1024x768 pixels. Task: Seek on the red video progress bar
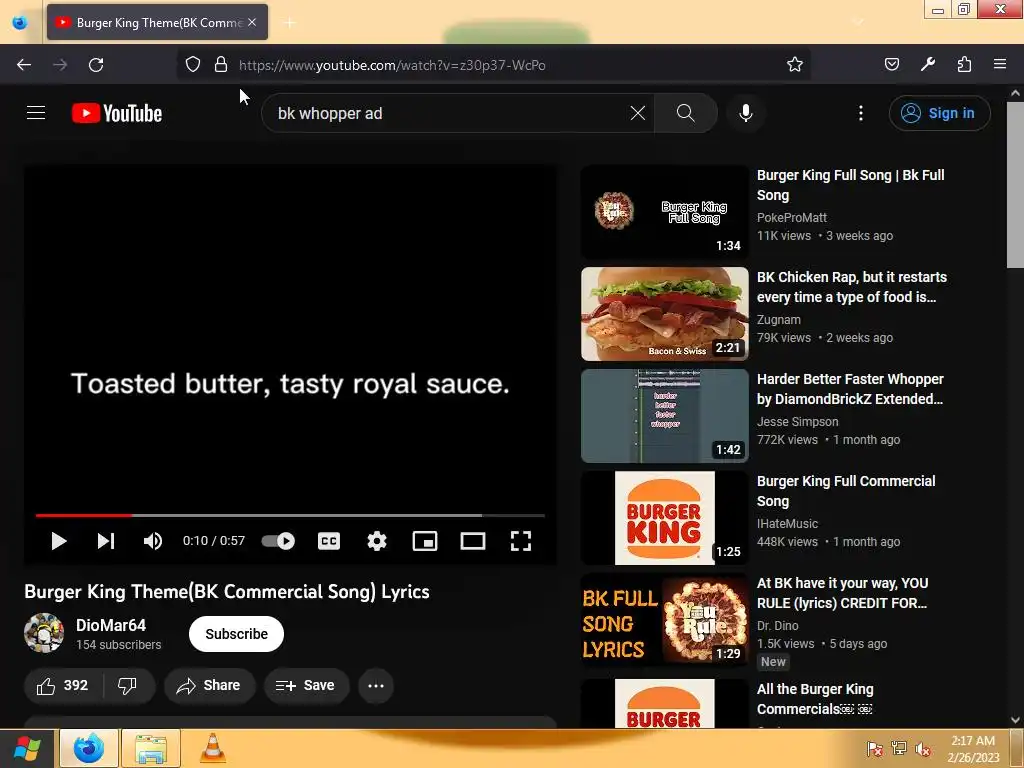point(290,515)
